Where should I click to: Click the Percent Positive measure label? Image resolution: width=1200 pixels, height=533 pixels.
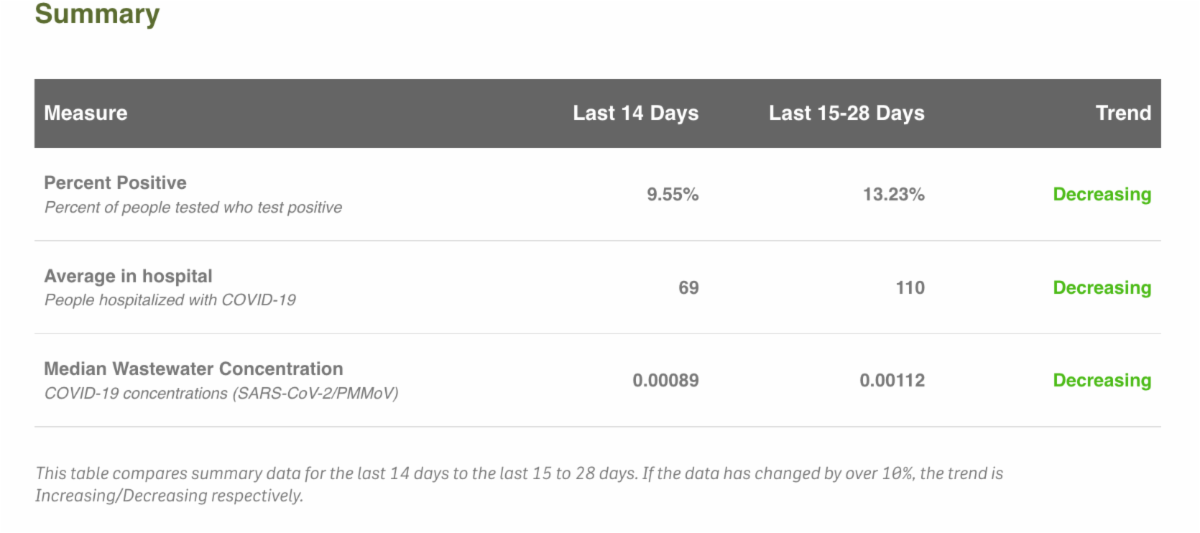115,183
